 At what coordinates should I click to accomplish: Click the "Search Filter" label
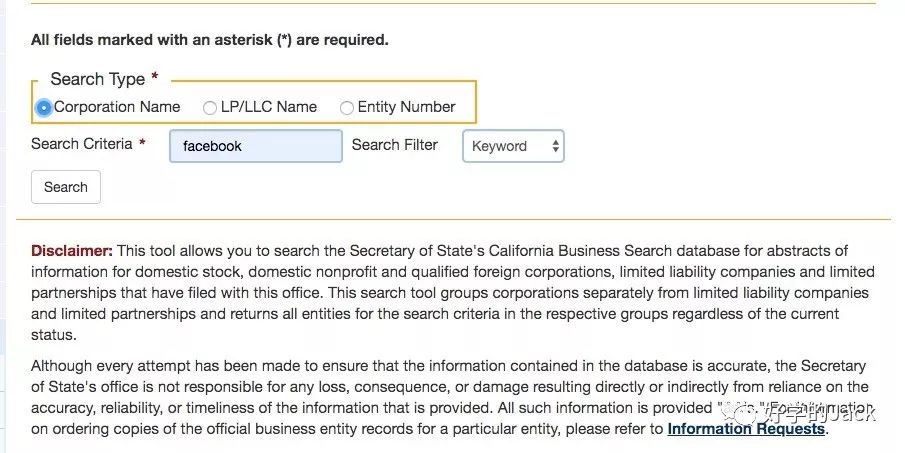coord(395,145)
